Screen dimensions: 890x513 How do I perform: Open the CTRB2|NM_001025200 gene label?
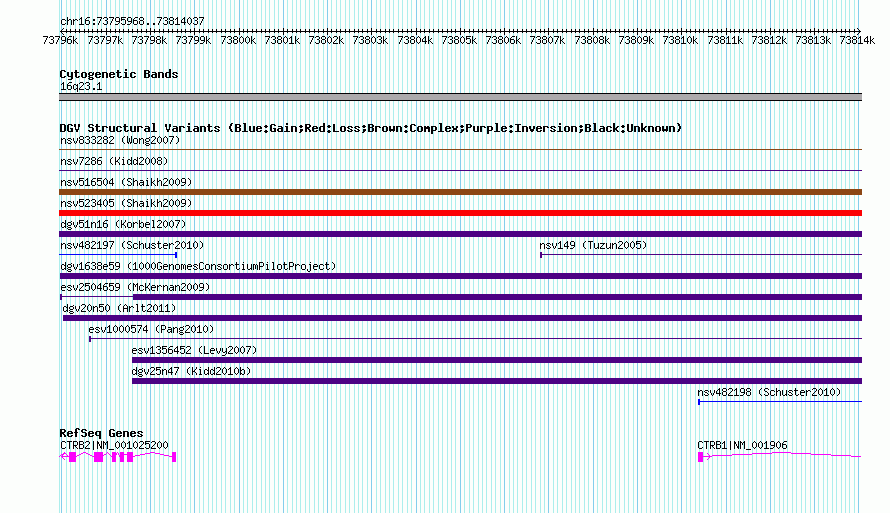click(114, 445)
